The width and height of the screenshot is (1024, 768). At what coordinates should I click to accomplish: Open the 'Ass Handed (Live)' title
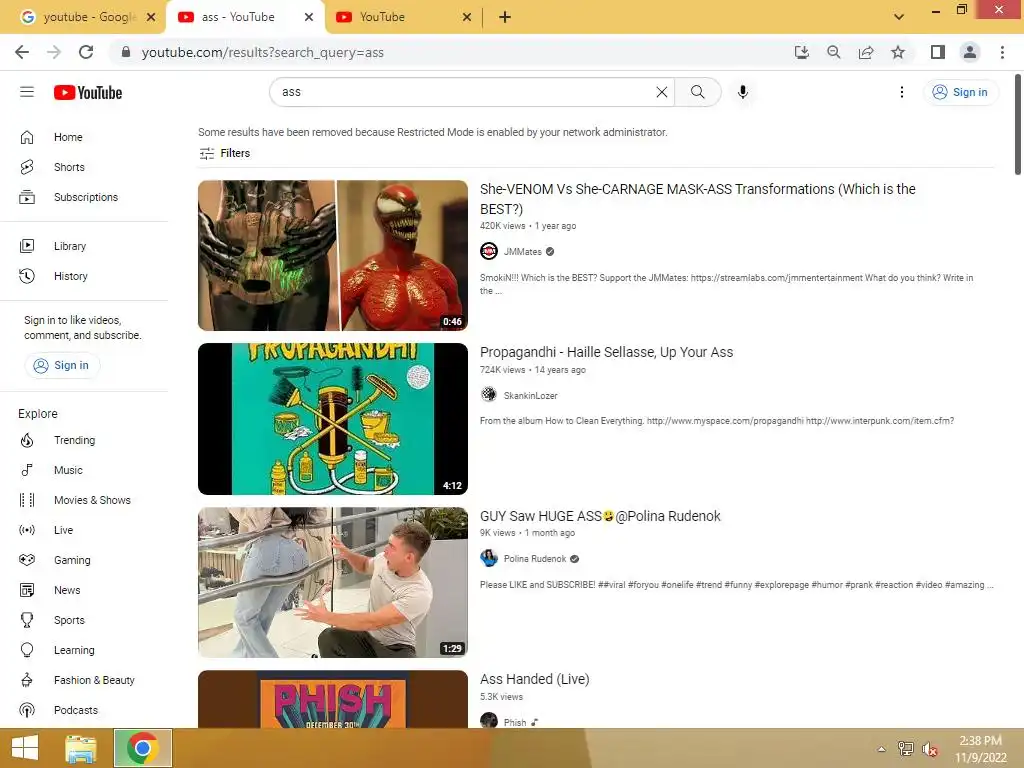[534, 679]
